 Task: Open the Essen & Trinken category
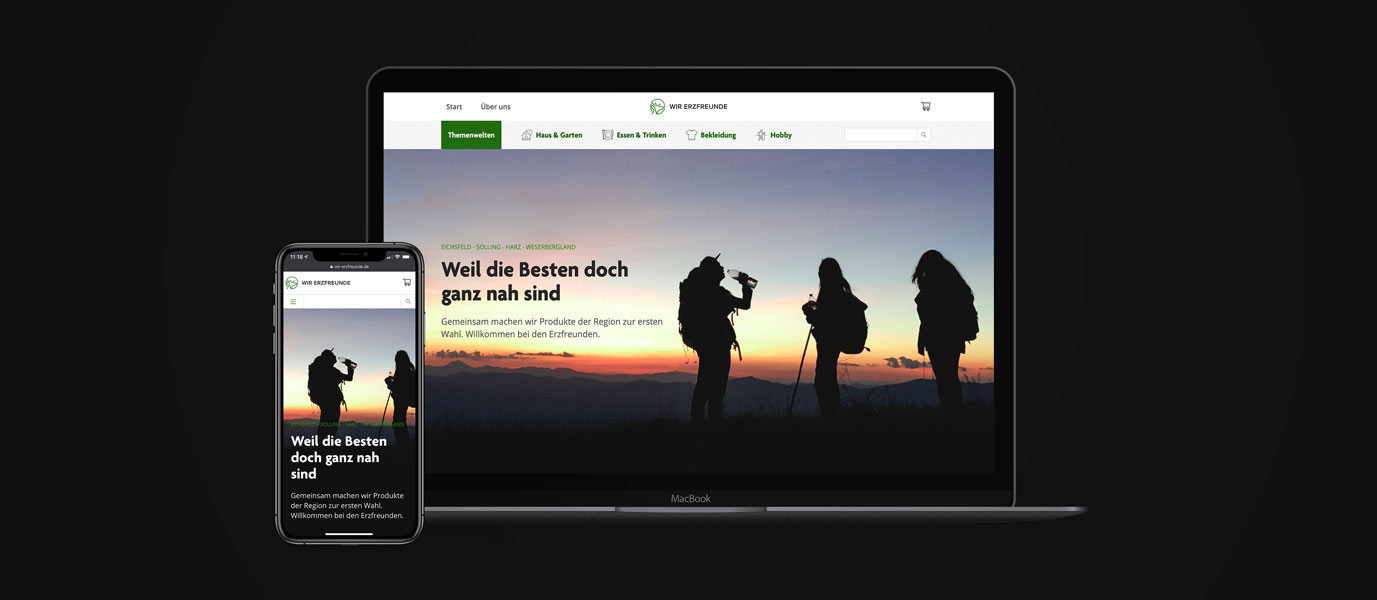(641, 135)
